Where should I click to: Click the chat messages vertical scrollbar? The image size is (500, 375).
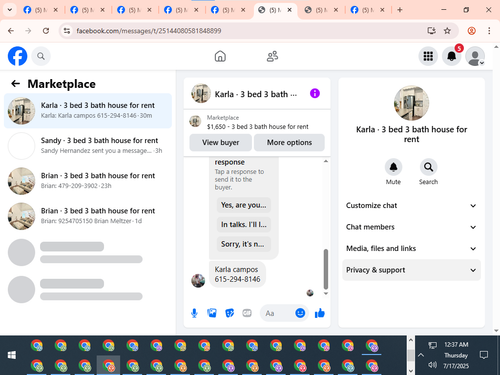point(326,269)
